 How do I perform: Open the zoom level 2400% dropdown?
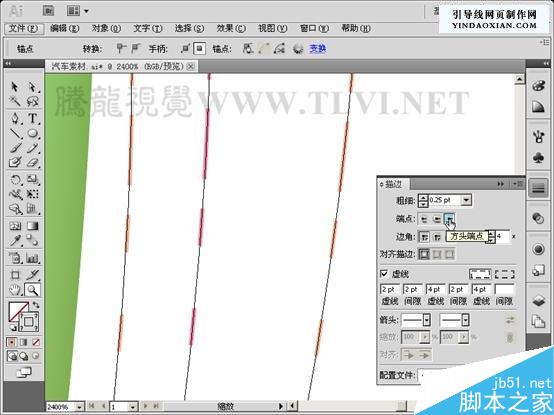[x=79, y=407]
